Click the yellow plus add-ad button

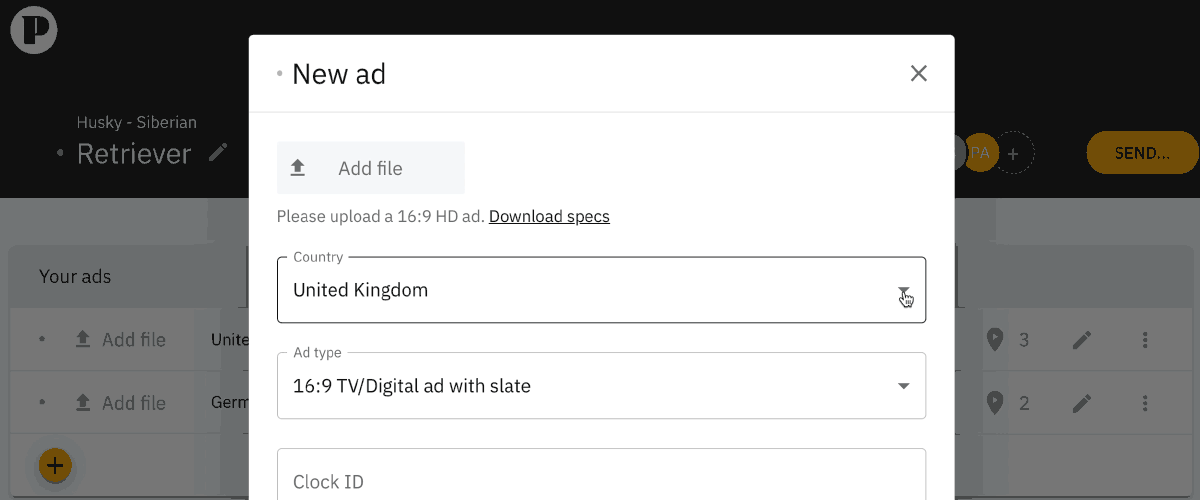(55, 465)
